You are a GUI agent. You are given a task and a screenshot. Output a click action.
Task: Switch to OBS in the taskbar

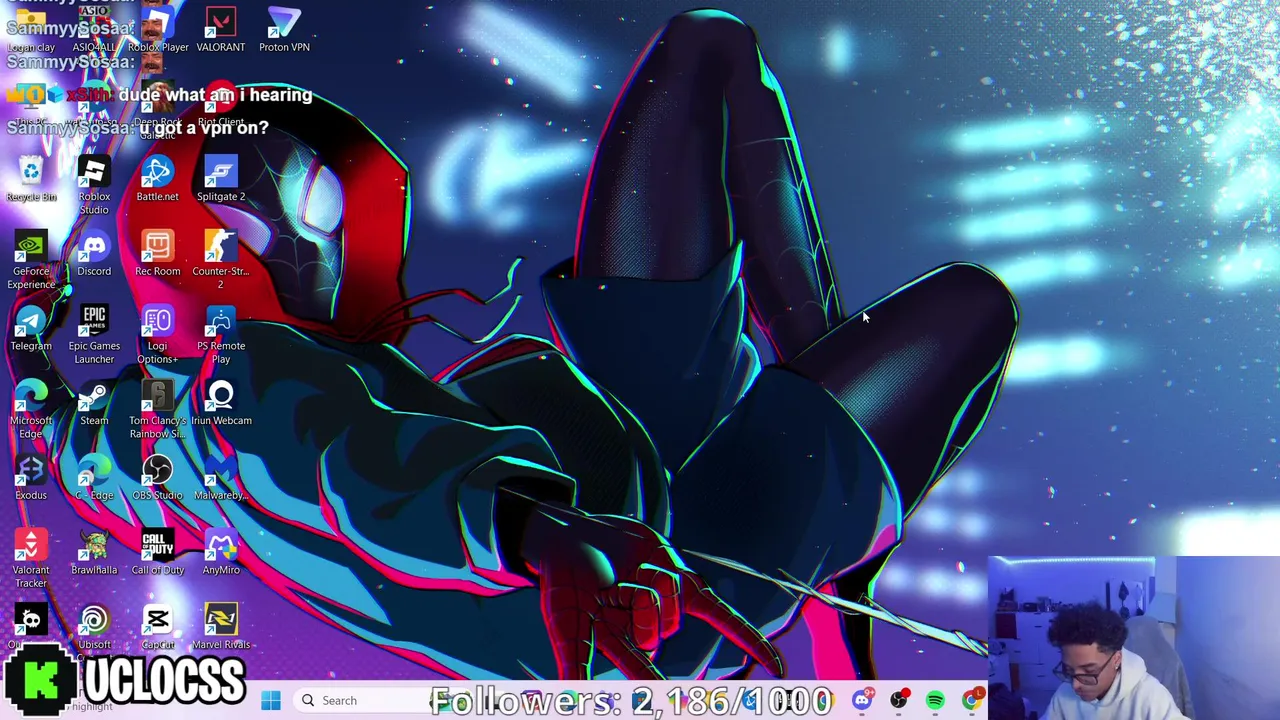[899, 700]
